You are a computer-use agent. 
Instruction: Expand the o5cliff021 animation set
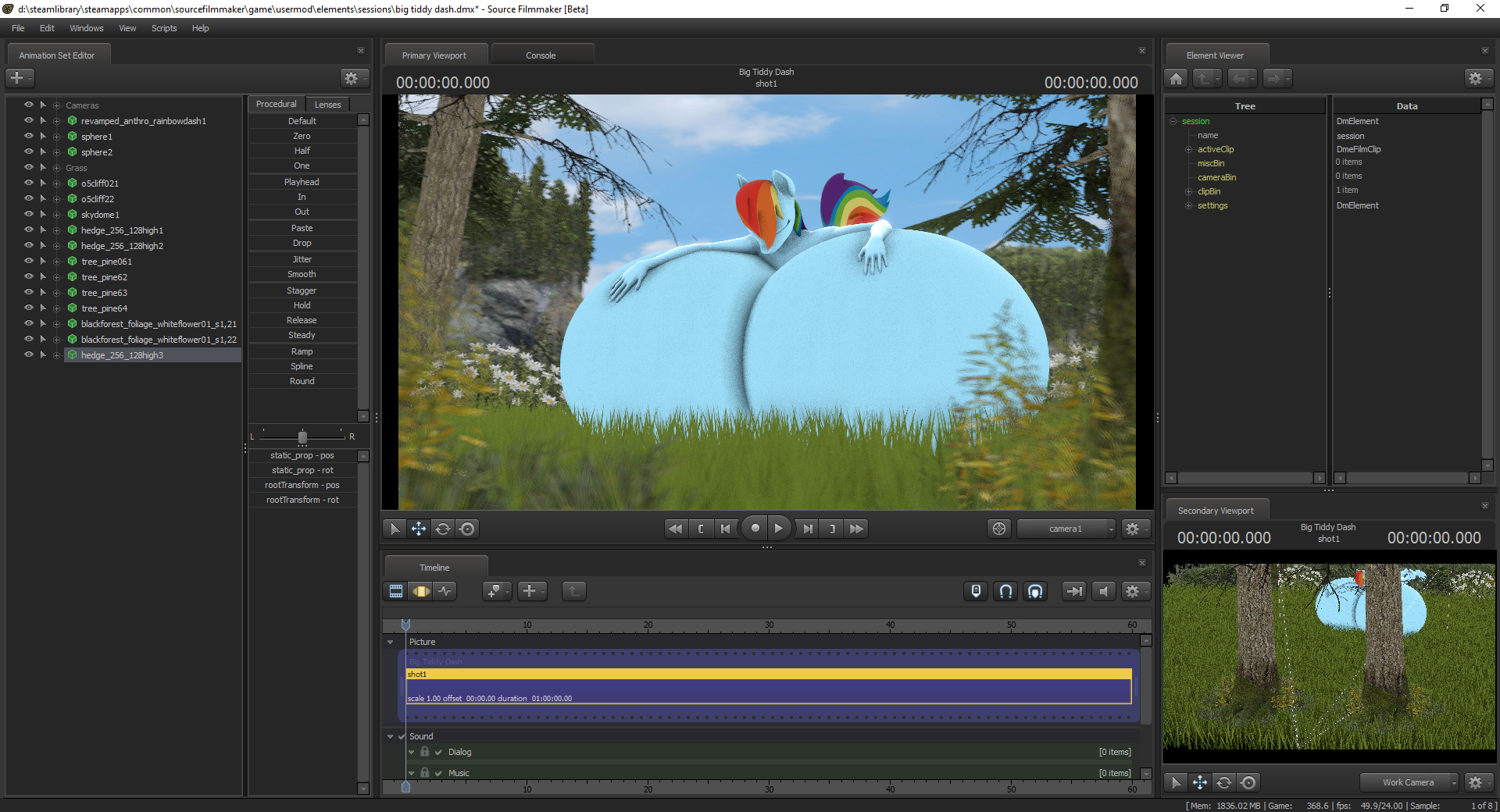pos(56,183)
